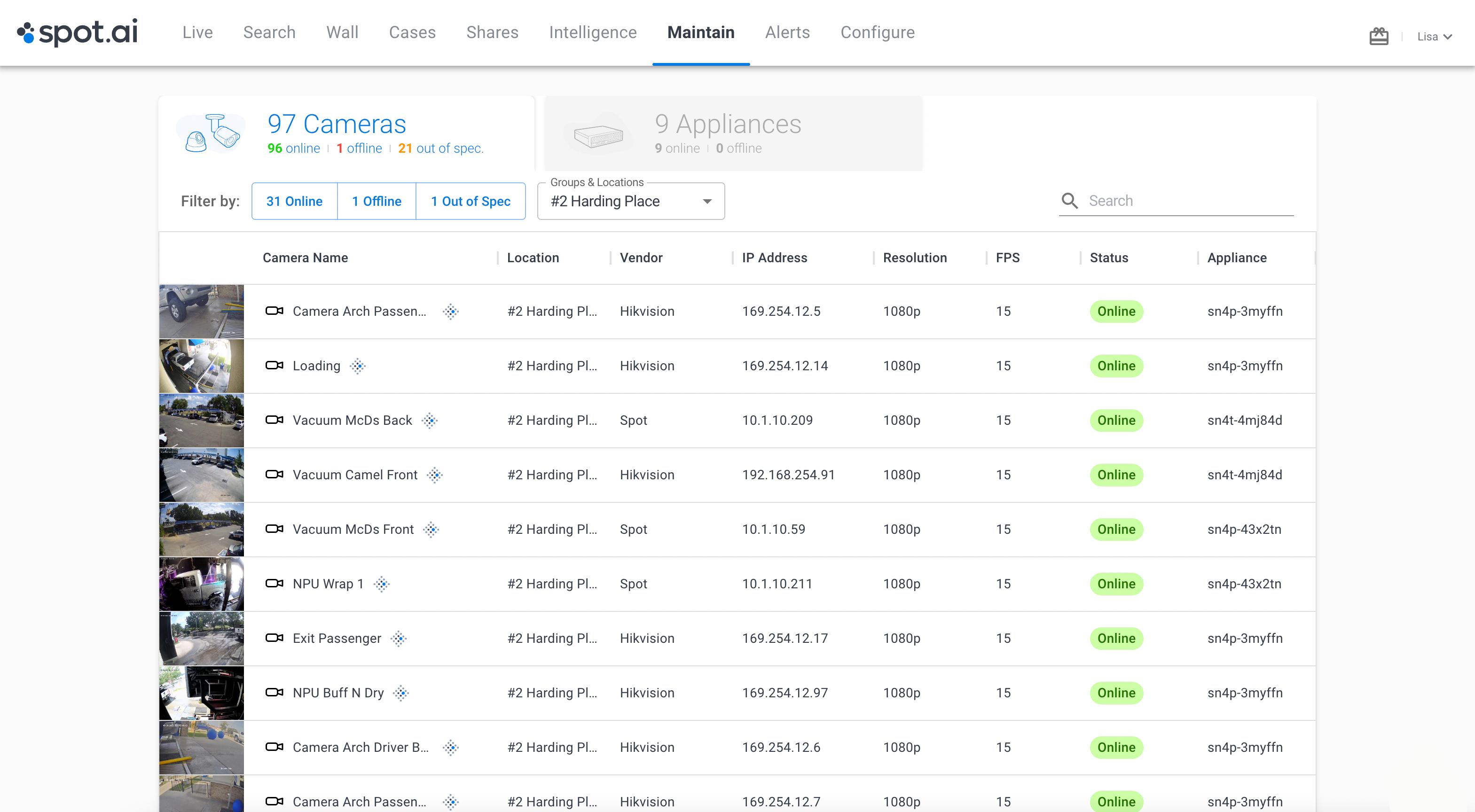This screenshot has height=812, width=1475.
Task: Go to the Intelligence tab
Action: click(x=593, y=32)
